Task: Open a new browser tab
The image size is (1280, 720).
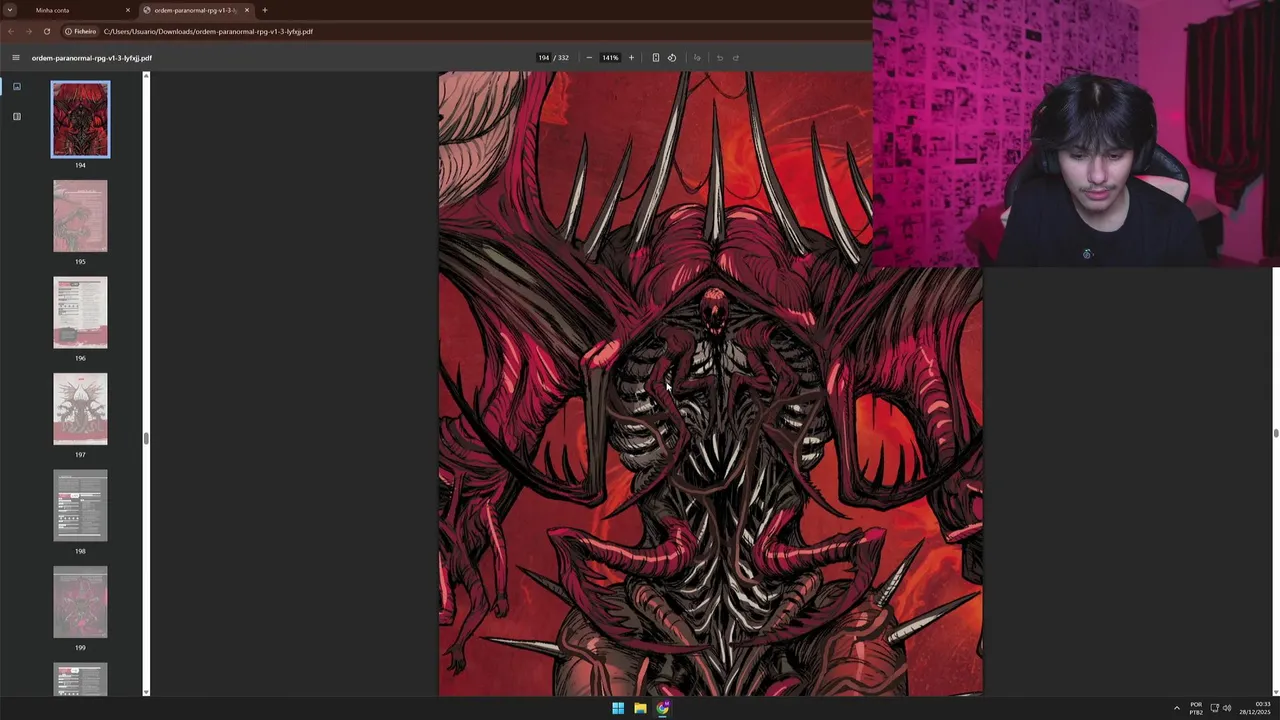Action: [x=265, y=10]
